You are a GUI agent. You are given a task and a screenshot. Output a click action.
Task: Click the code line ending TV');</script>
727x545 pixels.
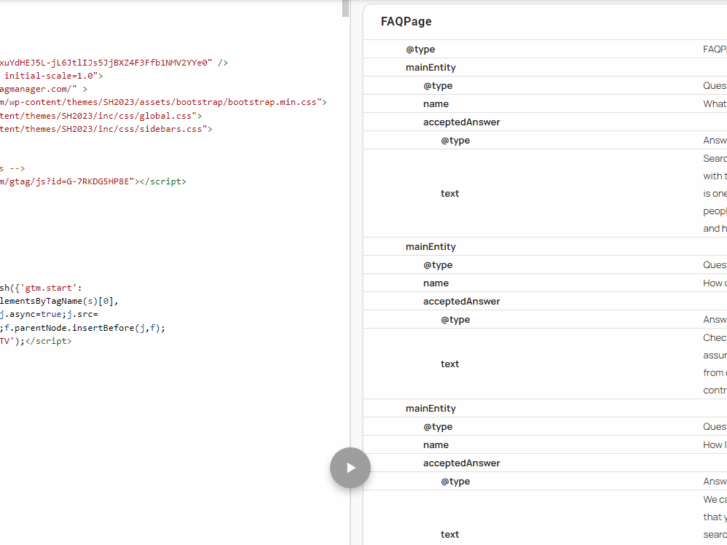pyautogui.click(x=36, y=341)
